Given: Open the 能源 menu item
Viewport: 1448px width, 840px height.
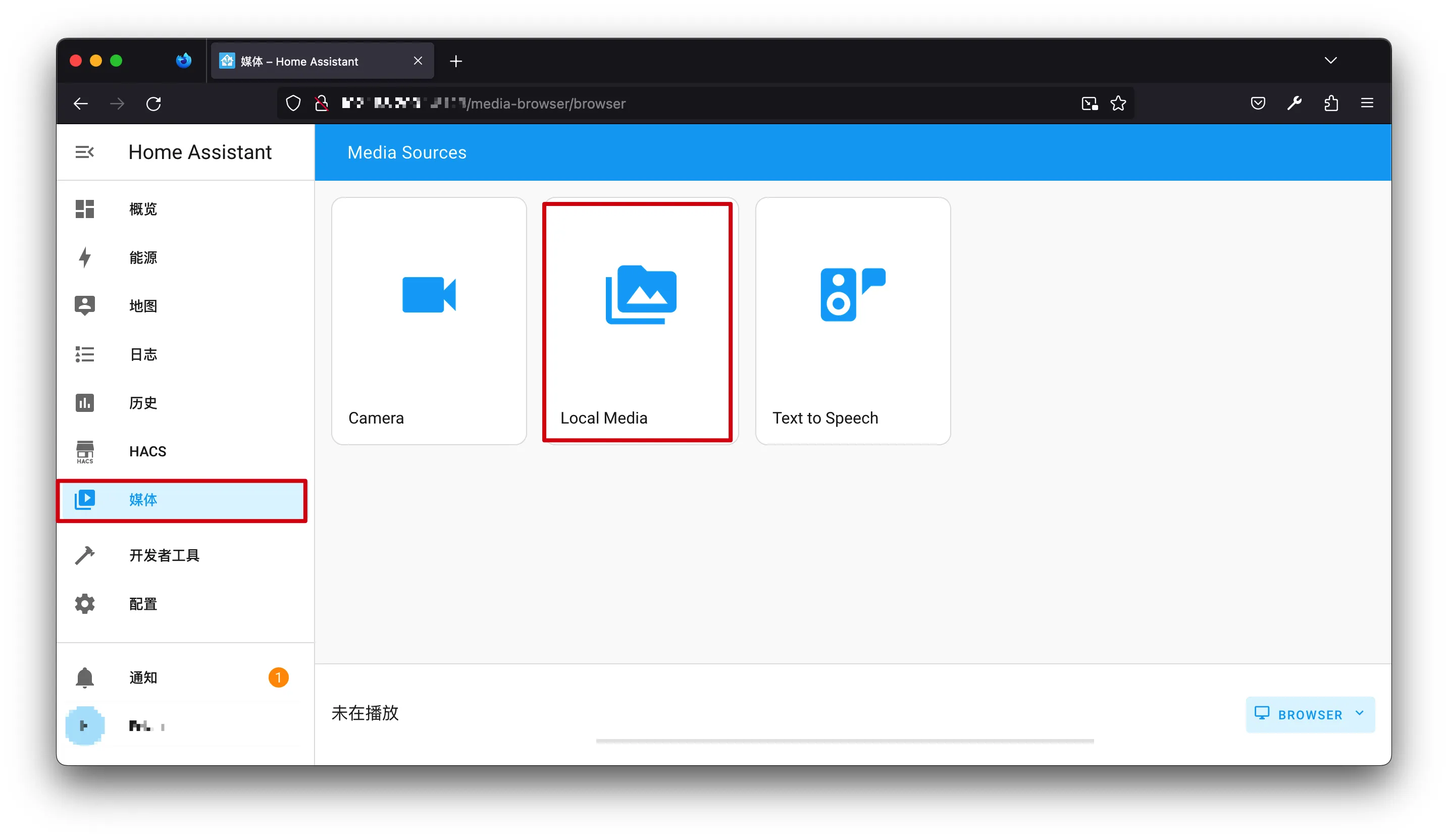Looking at the screenshot, I should [x=185, y=257].
